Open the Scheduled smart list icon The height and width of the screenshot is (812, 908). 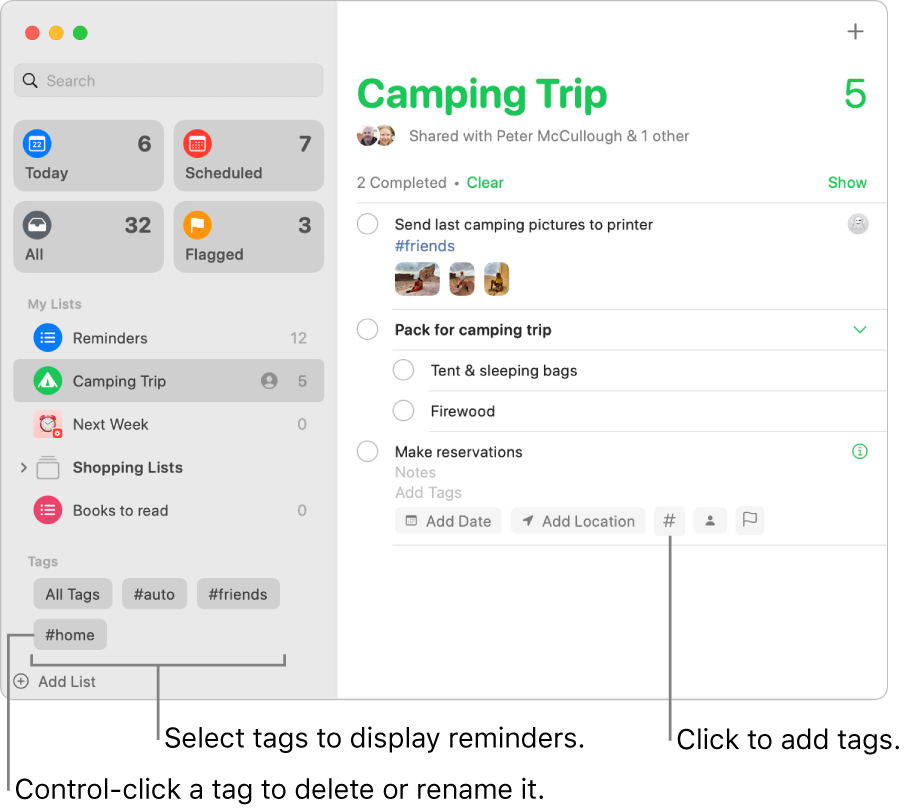(197, 145)
